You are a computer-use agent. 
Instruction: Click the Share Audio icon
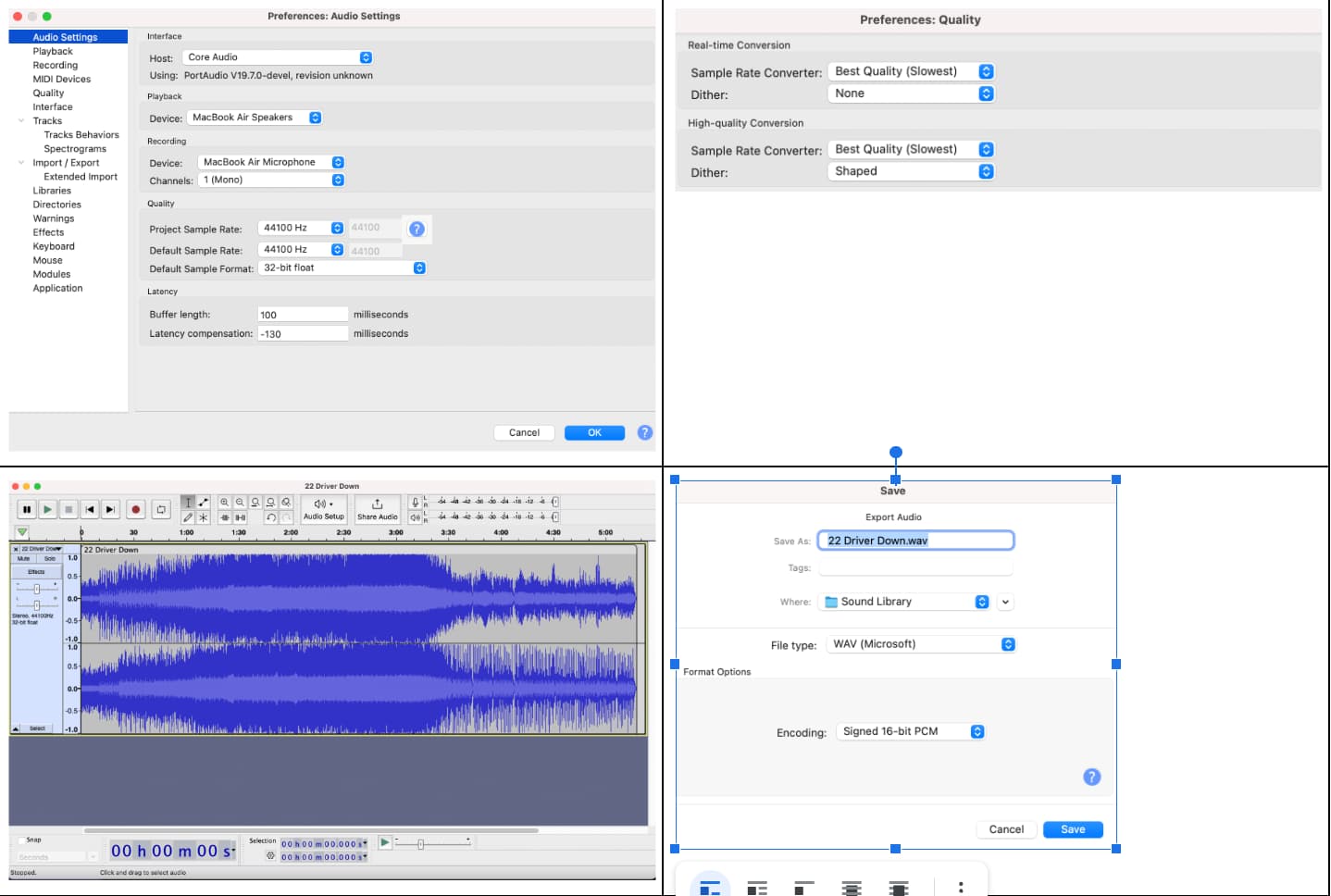point(377,508)
